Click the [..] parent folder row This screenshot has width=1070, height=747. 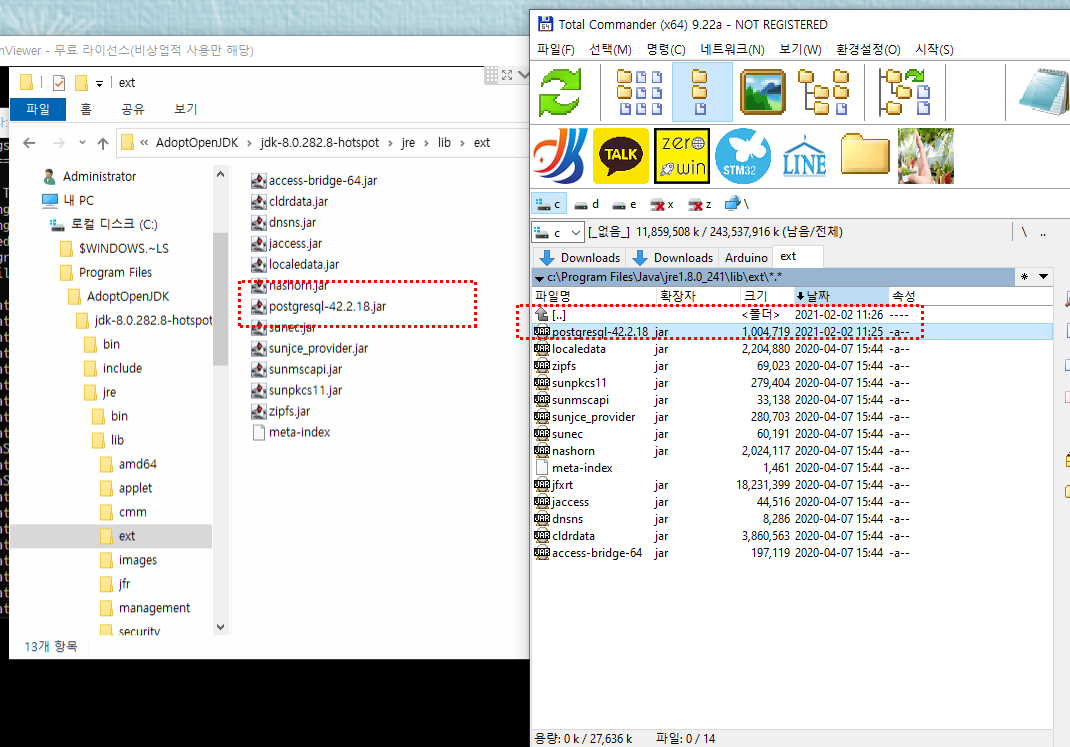[x=792, y=314]
